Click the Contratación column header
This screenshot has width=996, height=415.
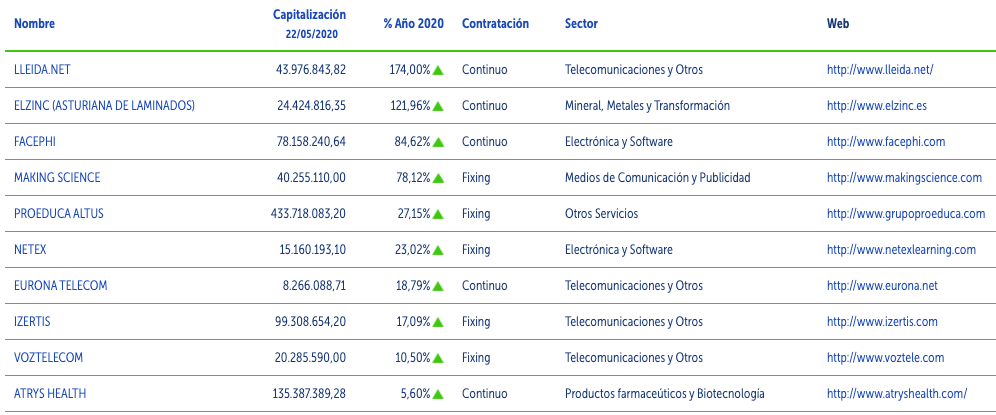495,24
